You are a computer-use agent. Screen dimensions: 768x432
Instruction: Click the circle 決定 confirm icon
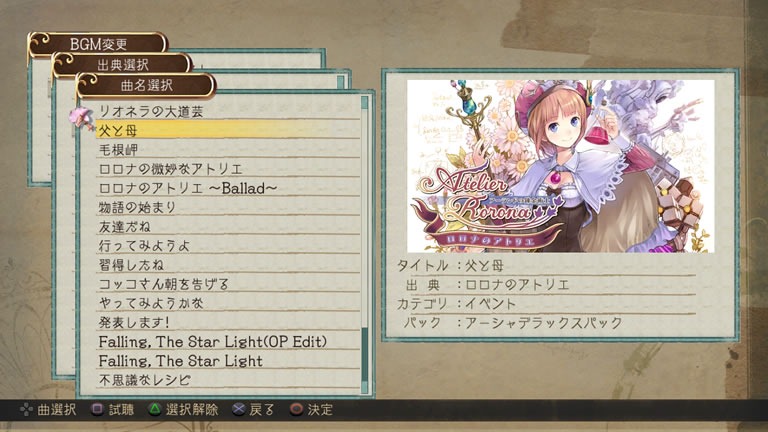(296, 409)
